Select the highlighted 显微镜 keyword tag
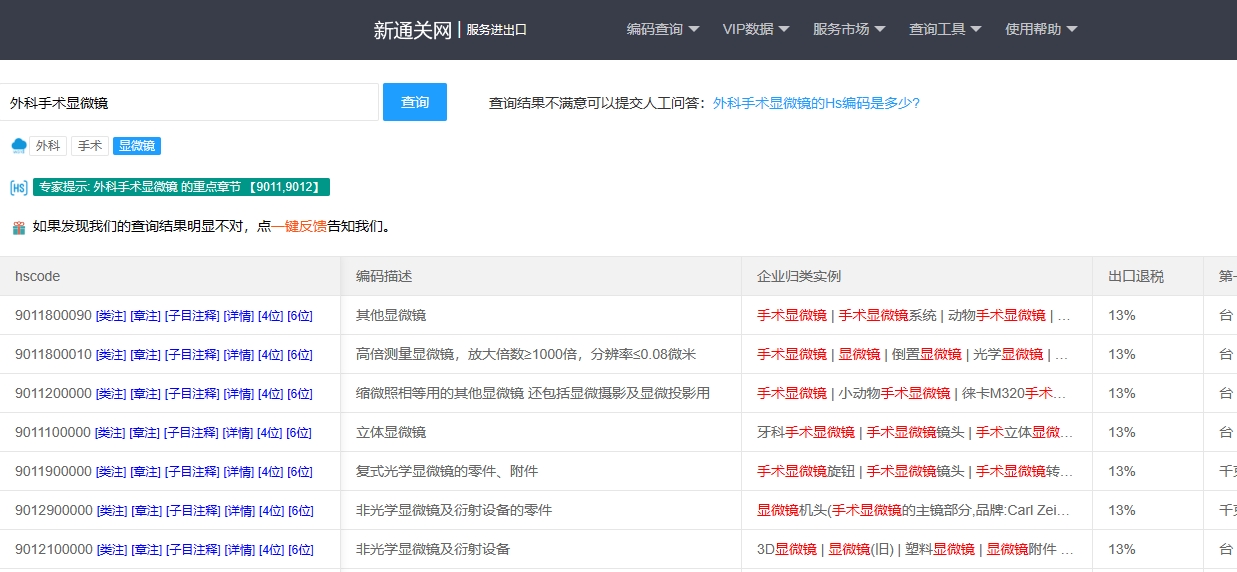The image size is (1237, 572). click(137, 146)
